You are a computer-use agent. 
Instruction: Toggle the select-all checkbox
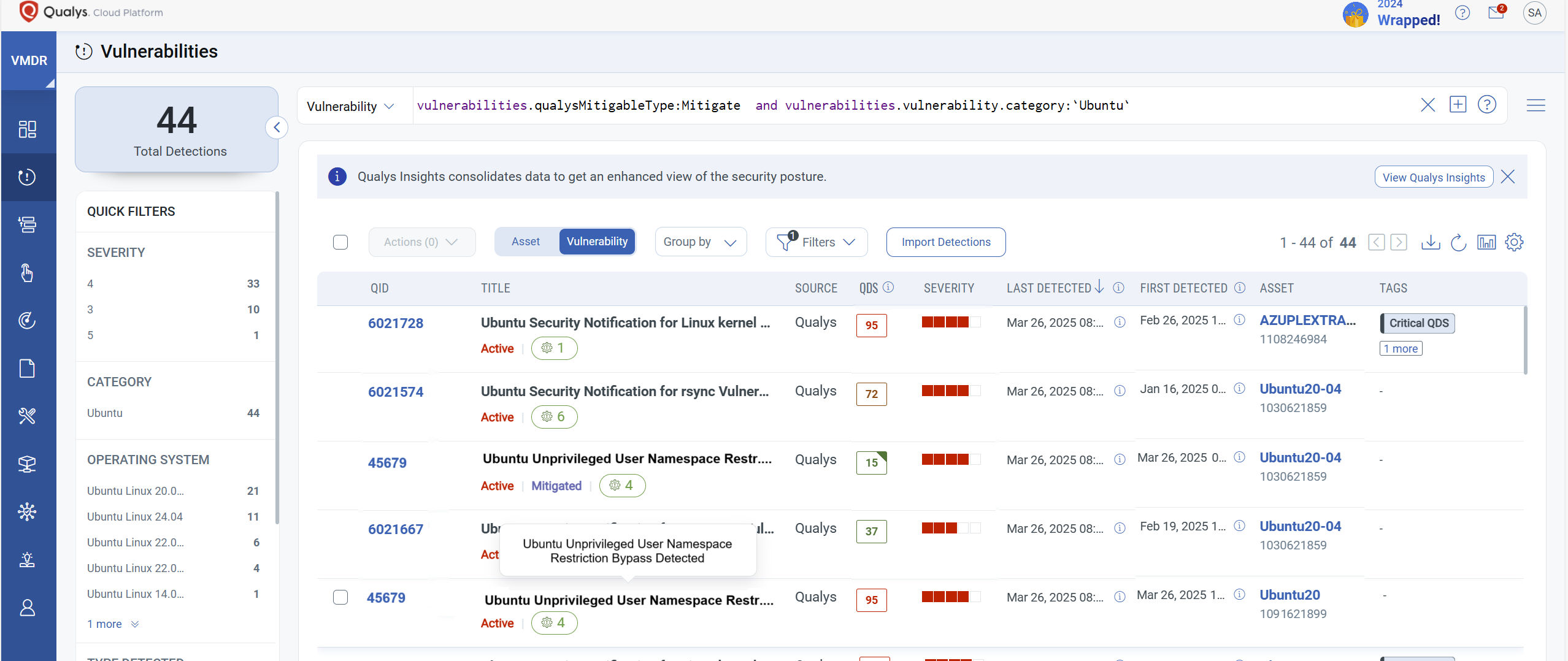[340, 242]
